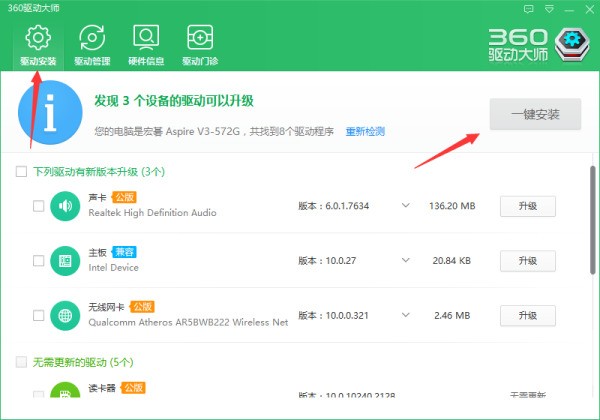This screenshot has height=420, width=600.
Task: Open the feedback chat icon in title bar
Action: pos(528,9)
